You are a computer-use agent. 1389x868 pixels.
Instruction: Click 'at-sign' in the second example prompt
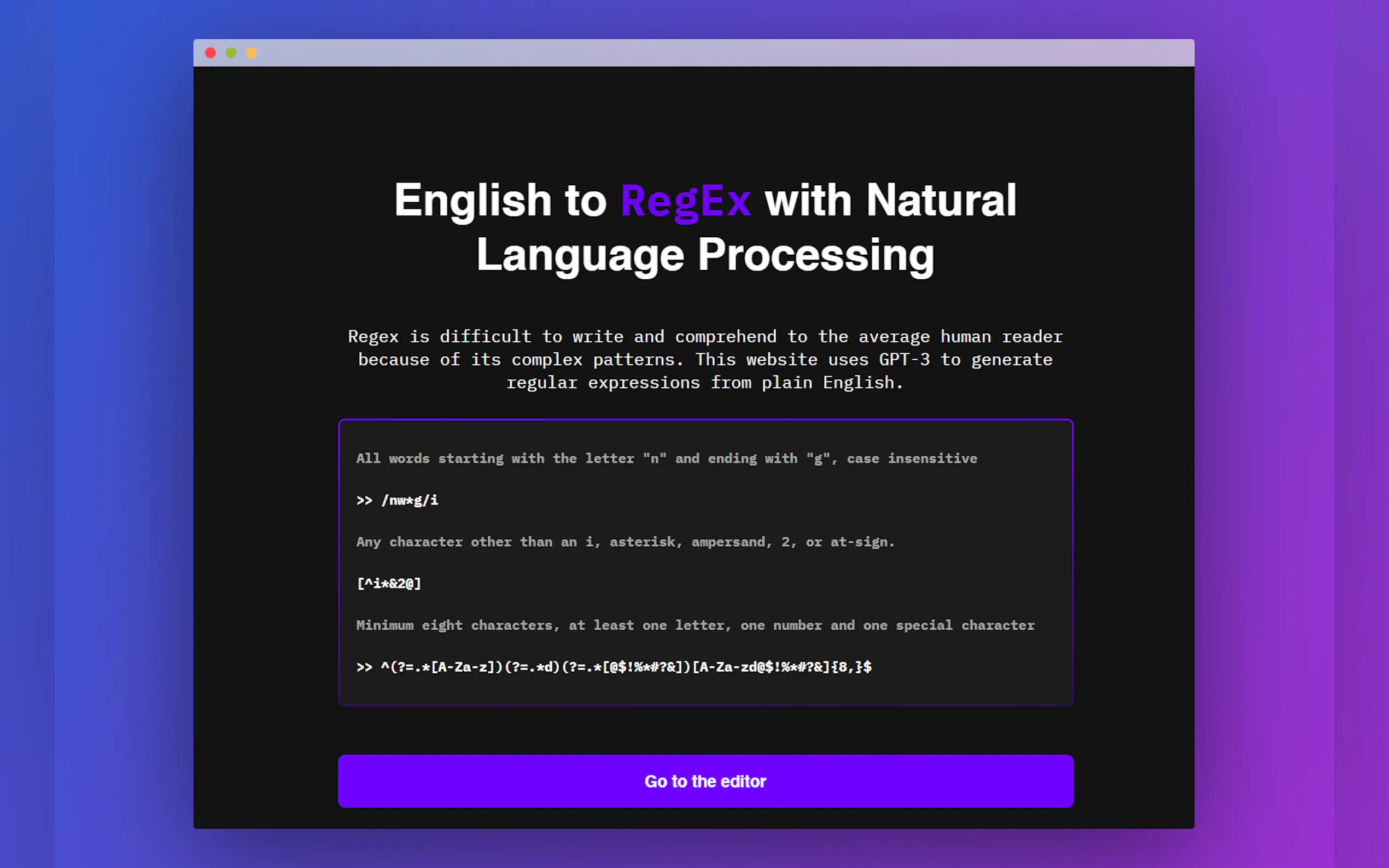point(859,541)
